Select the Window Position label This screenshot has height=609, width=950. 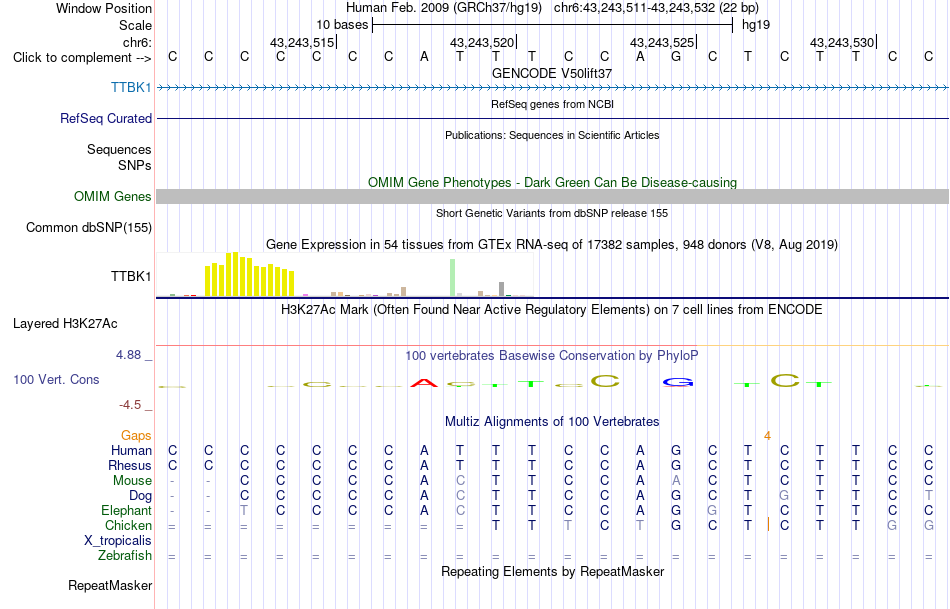tap(104, 8)
